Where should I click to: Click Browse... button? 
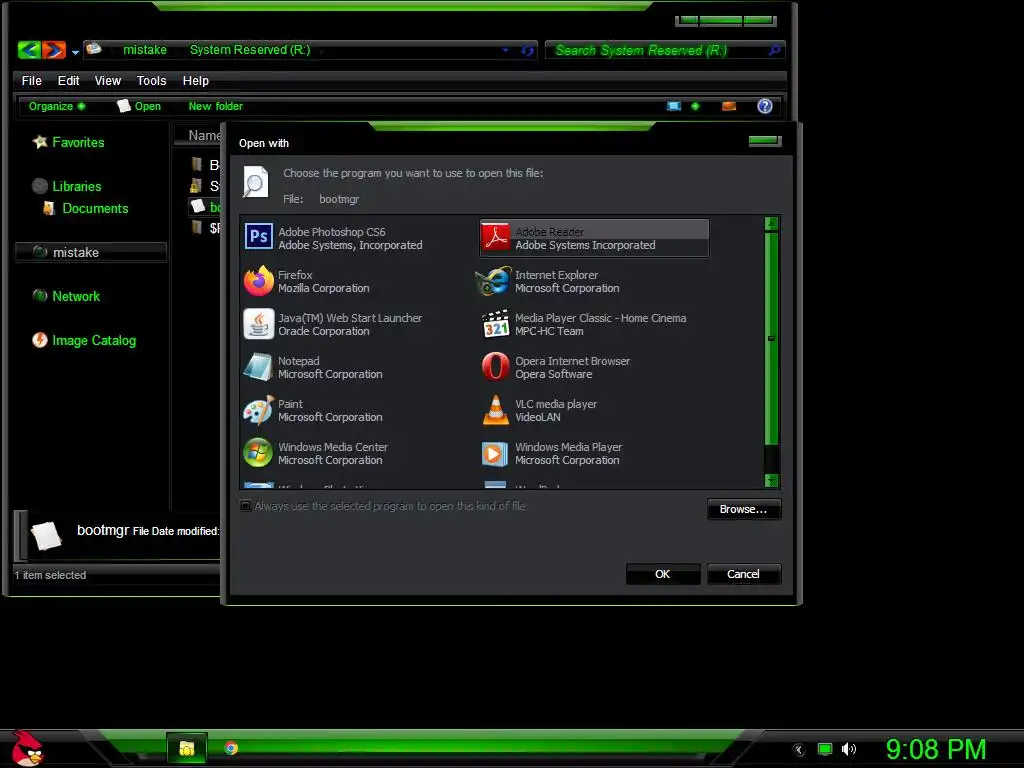744,509
